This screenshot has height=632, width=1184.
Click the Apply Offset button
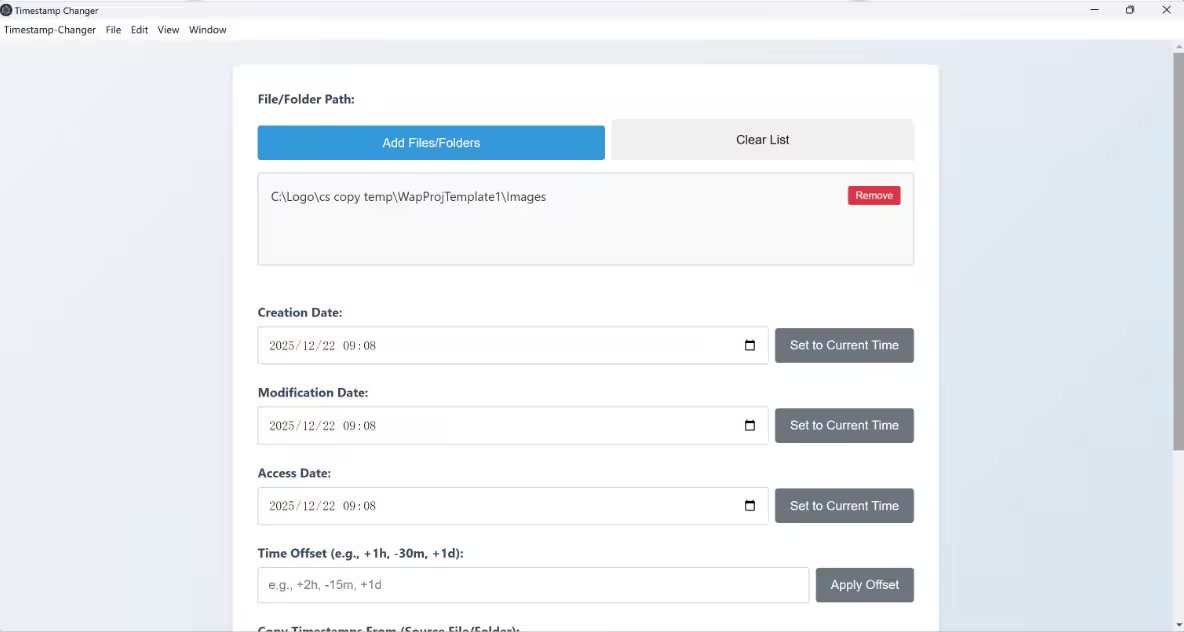[x=864, y=585]
